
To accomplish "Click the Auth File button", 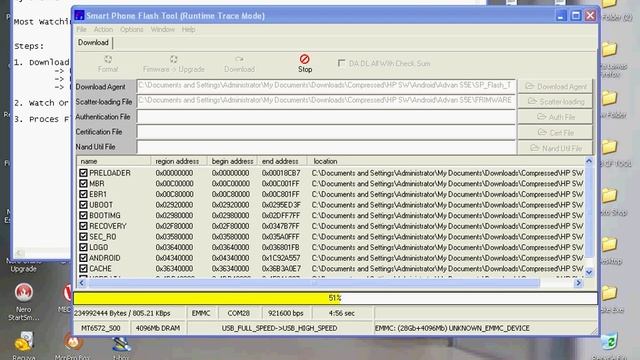I will pyautogui.click(x=555, y=117).
